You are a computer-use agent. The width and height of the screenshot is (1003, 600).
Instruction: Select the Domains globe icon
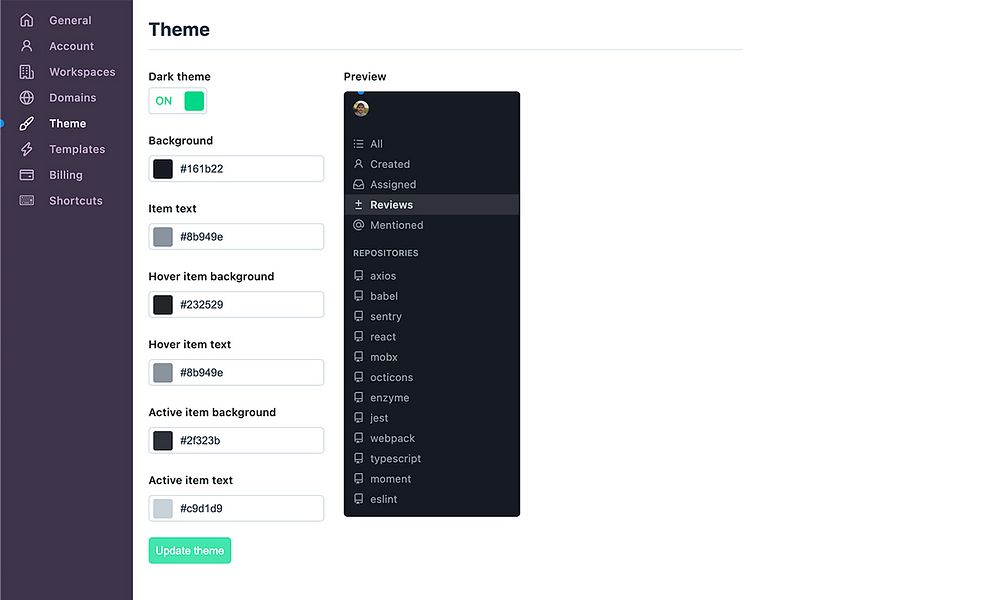[26, 97]
